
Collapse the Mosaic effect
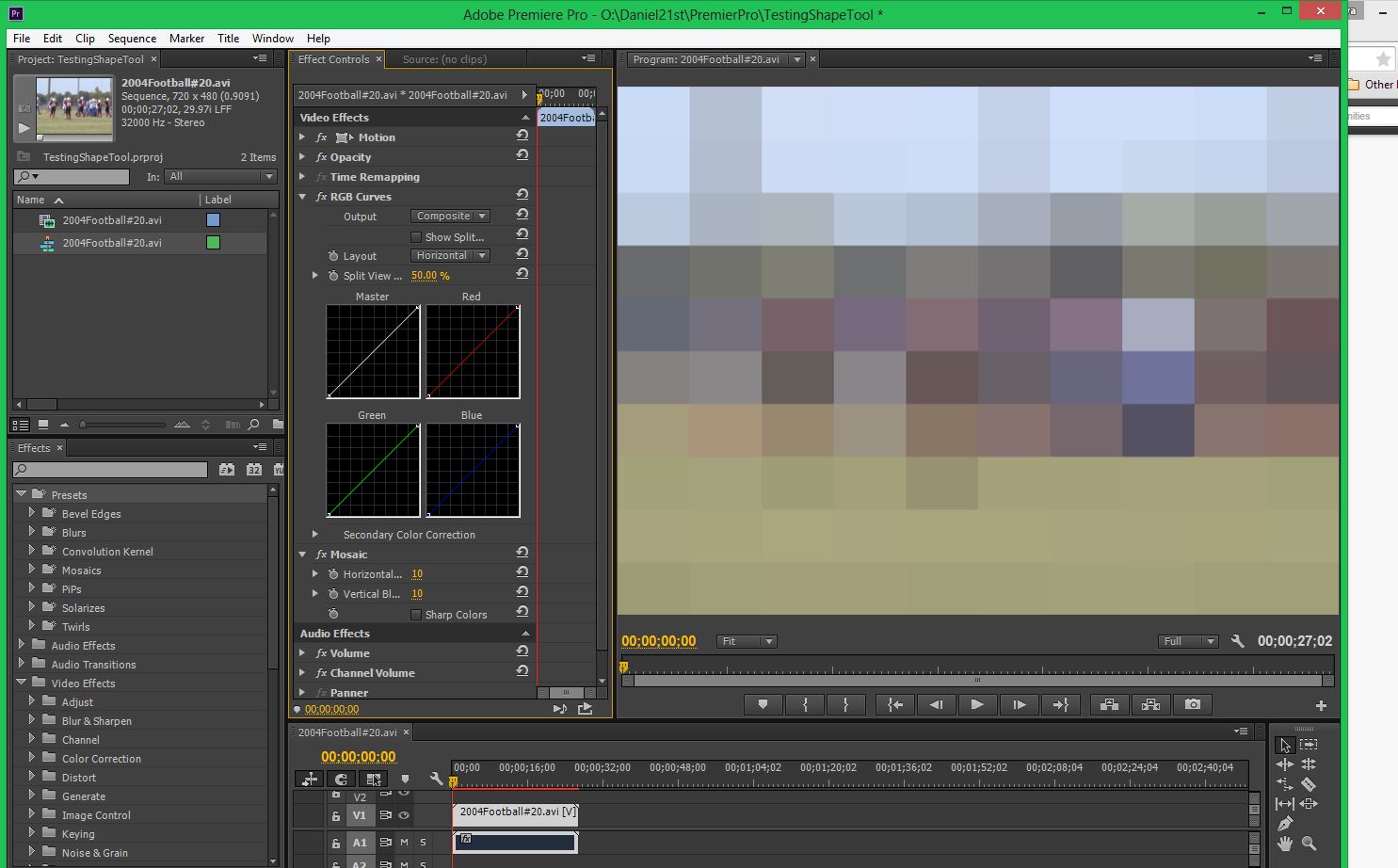(x=302, y=555)
